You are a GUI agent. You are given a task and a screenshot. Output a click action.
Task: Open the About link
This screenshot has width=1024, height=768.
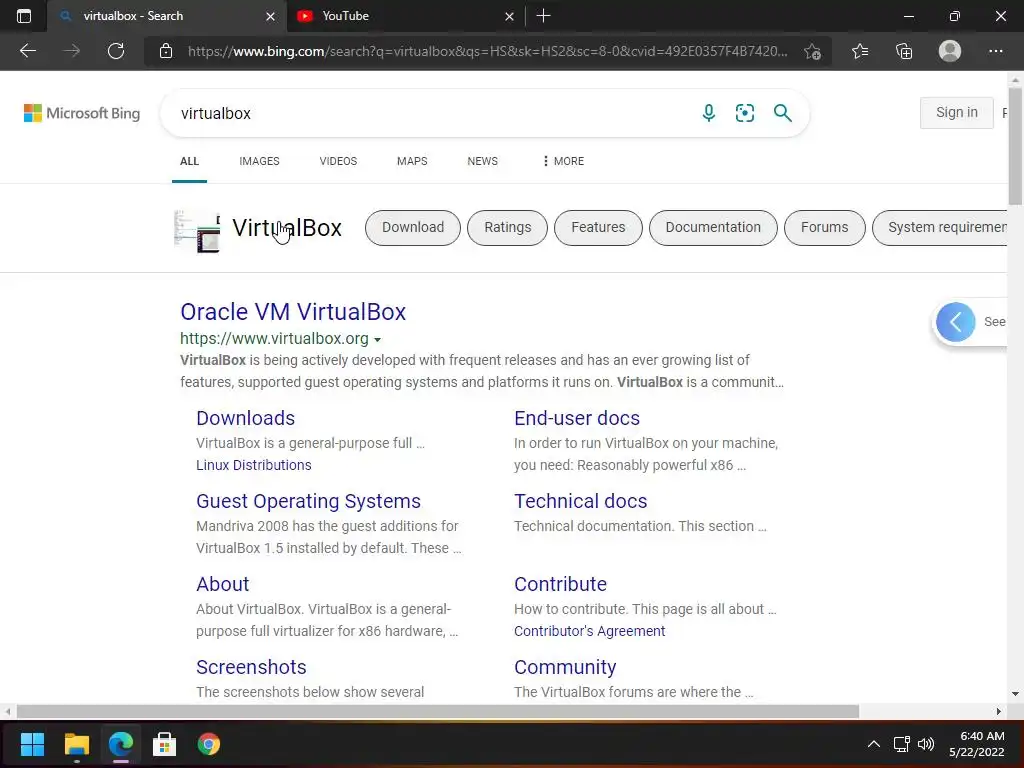pos(223,584)
